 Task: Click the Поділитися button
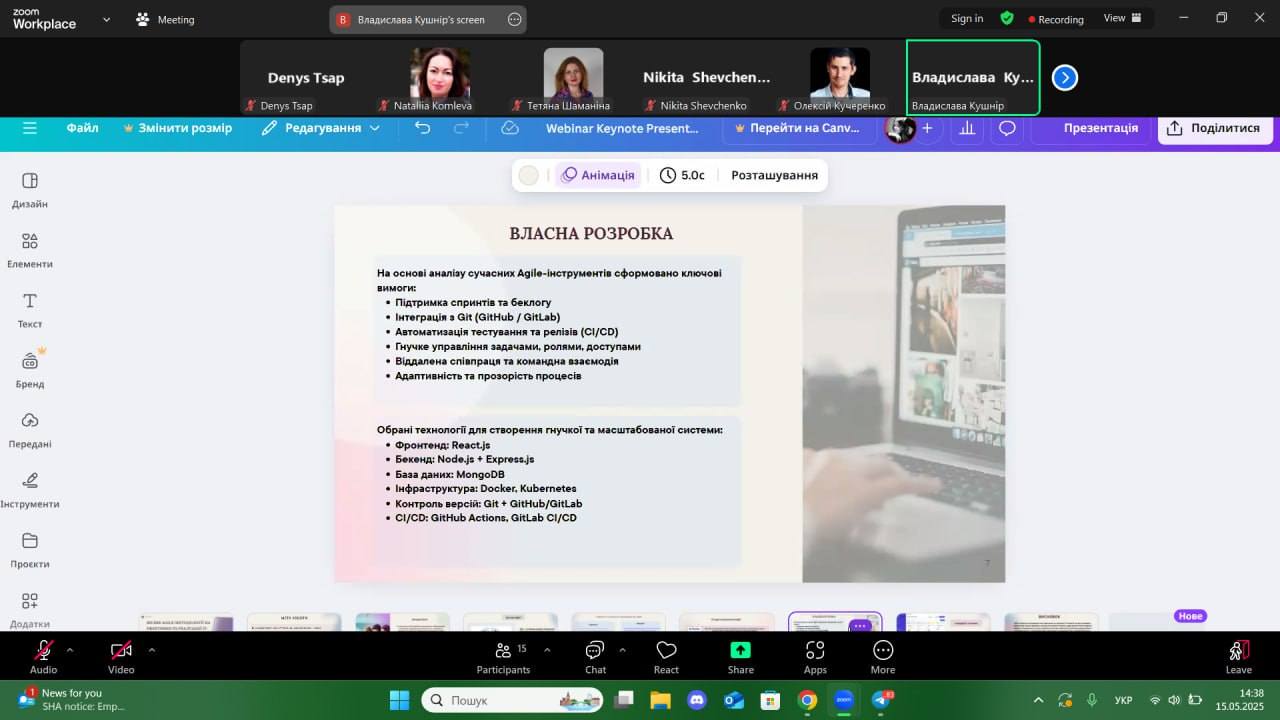pyautogui.click(x=1215, y=128)
